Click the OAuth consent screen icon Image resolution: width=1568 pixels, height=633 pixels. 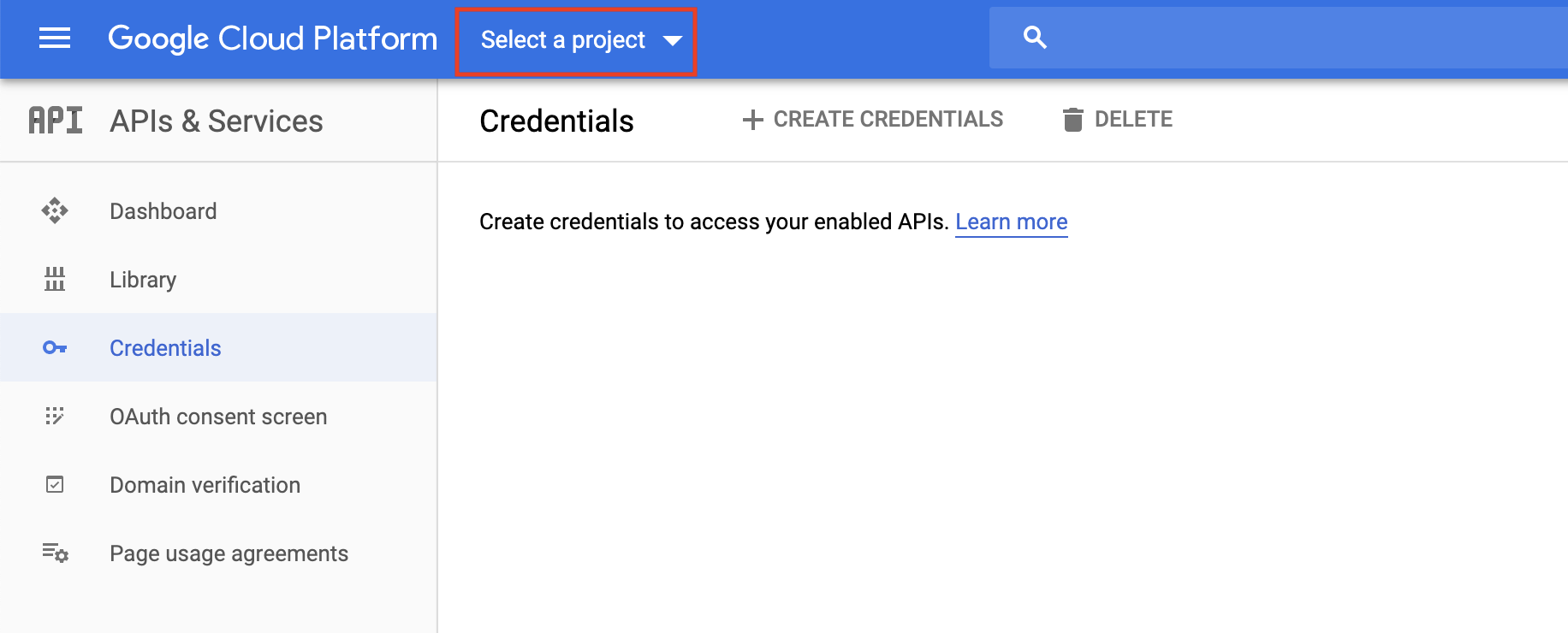[x=55, y=416]
